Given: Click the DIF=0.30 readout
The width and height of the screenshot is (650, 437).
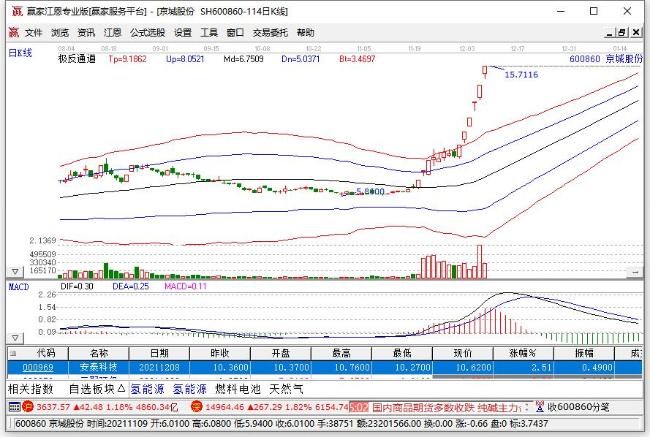Looking at the screenshot, I should click(x=77, y=286).
